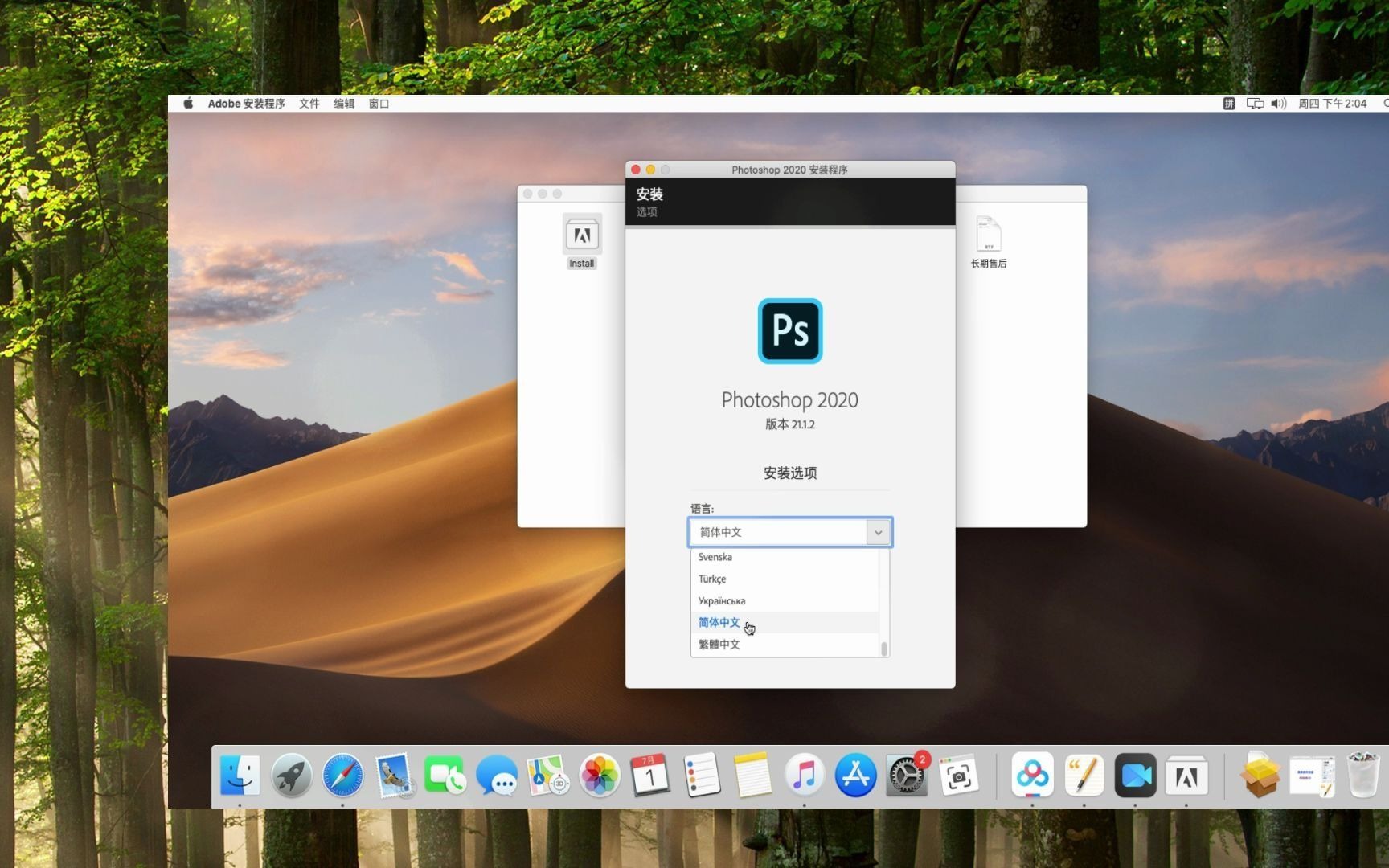Click the Pinyin input method icon
This screenshot has width=1389, height=868.
1228,104
